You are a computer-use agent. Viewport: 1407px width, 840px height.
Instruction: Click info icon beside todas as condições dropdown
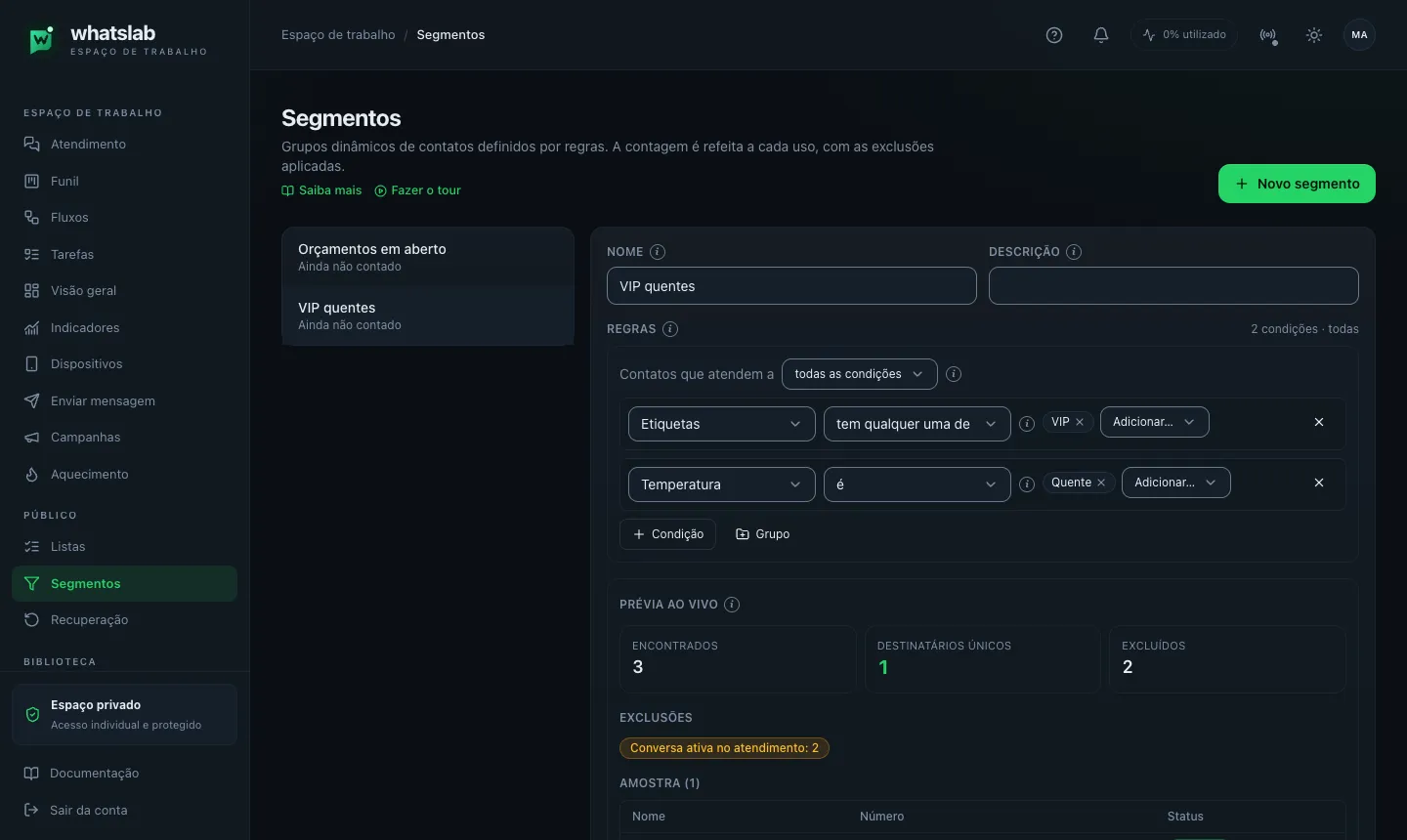[x=954, y=374]
